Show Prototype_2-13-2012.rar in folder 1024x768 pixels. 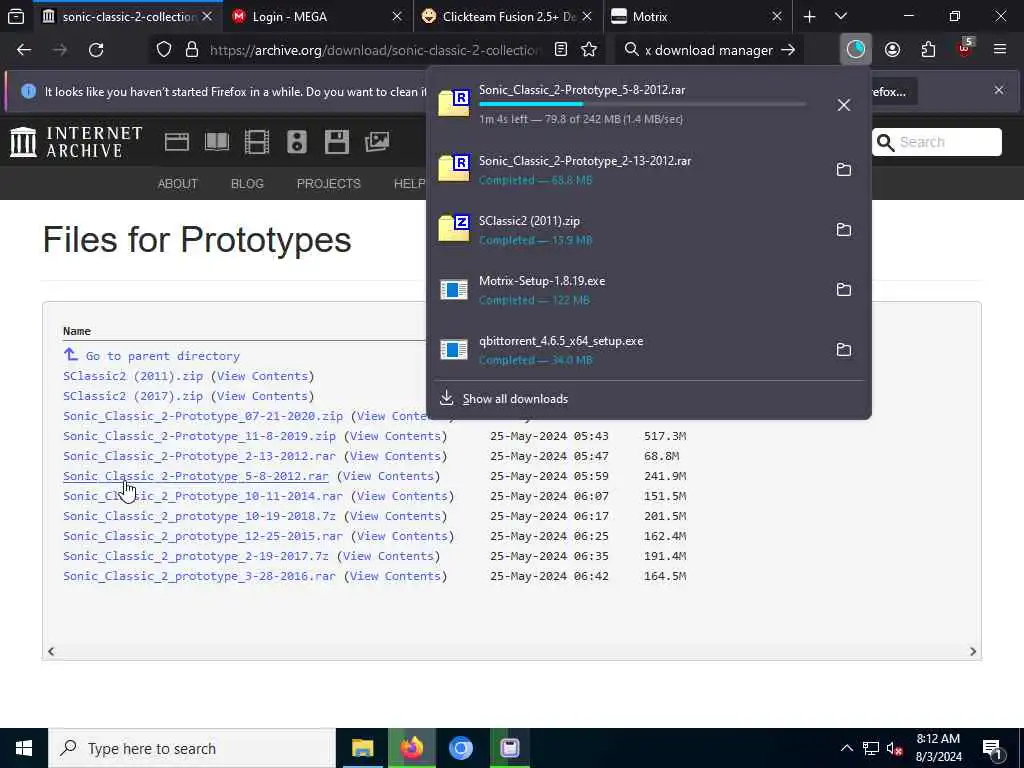pos(843,169)
